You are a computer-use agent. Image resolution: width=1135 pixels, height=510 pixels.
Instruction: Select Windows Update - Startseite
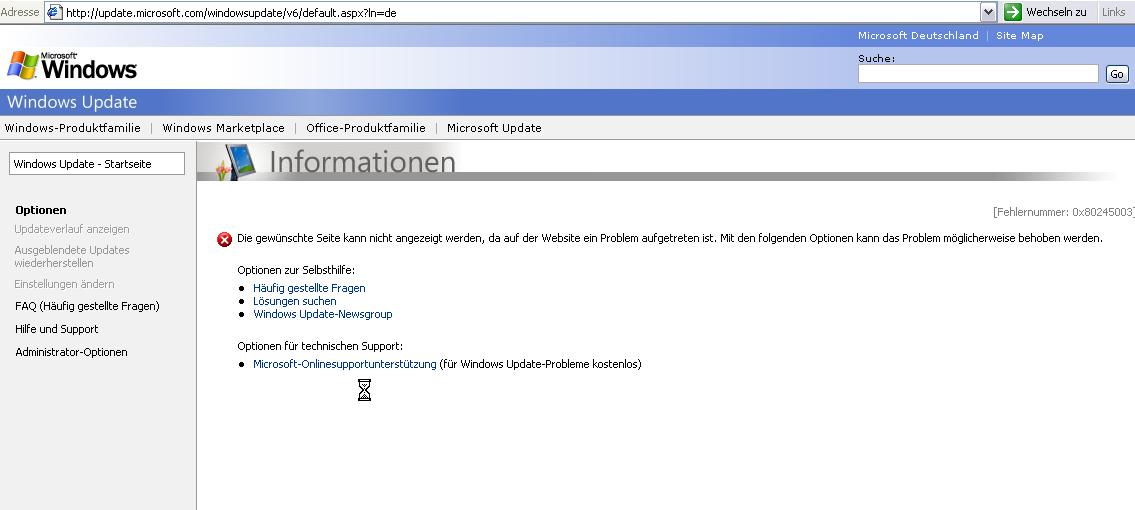(96, 164)
